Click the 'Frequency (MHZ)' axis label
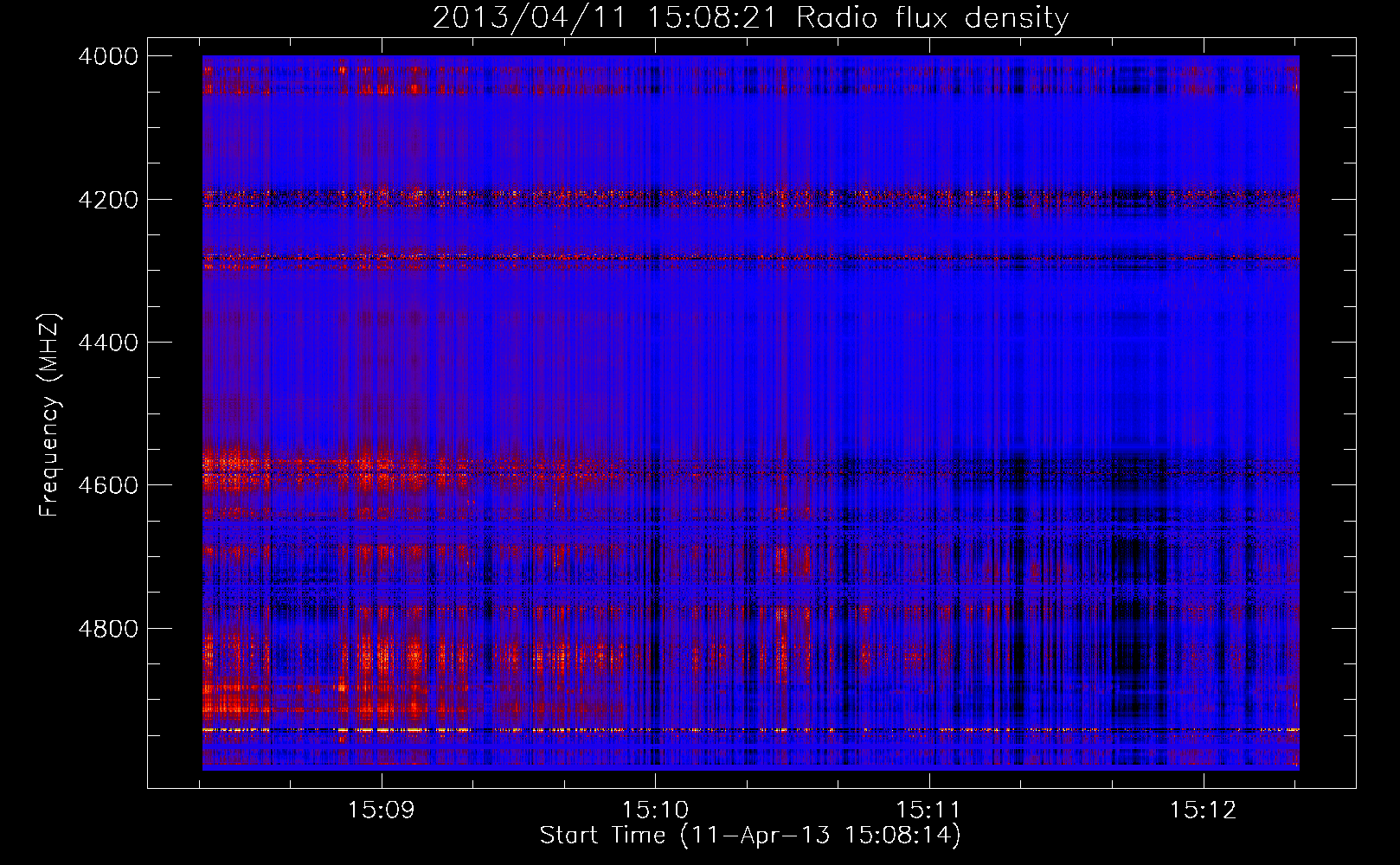 tap(49, 415)
